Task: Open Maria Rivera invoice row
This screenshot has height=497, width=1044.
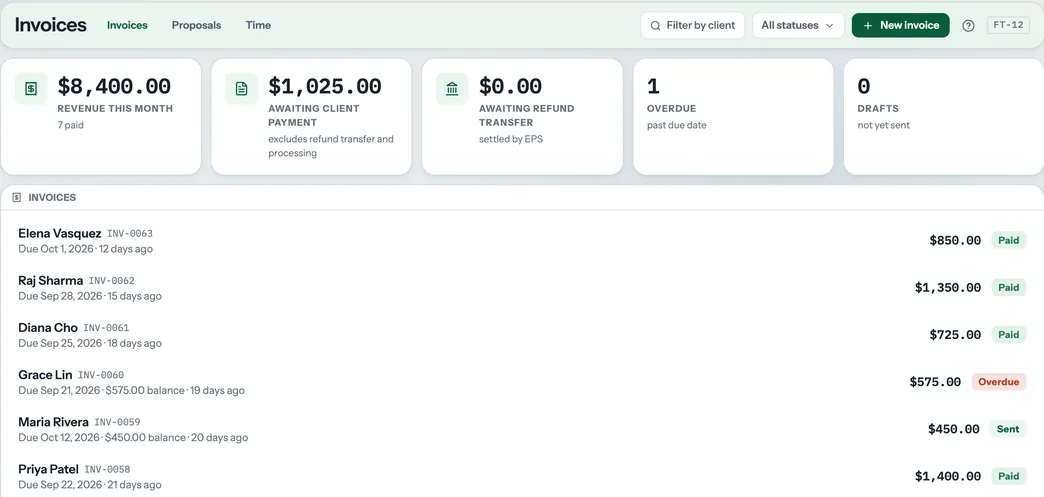Action: pos(522,429)
